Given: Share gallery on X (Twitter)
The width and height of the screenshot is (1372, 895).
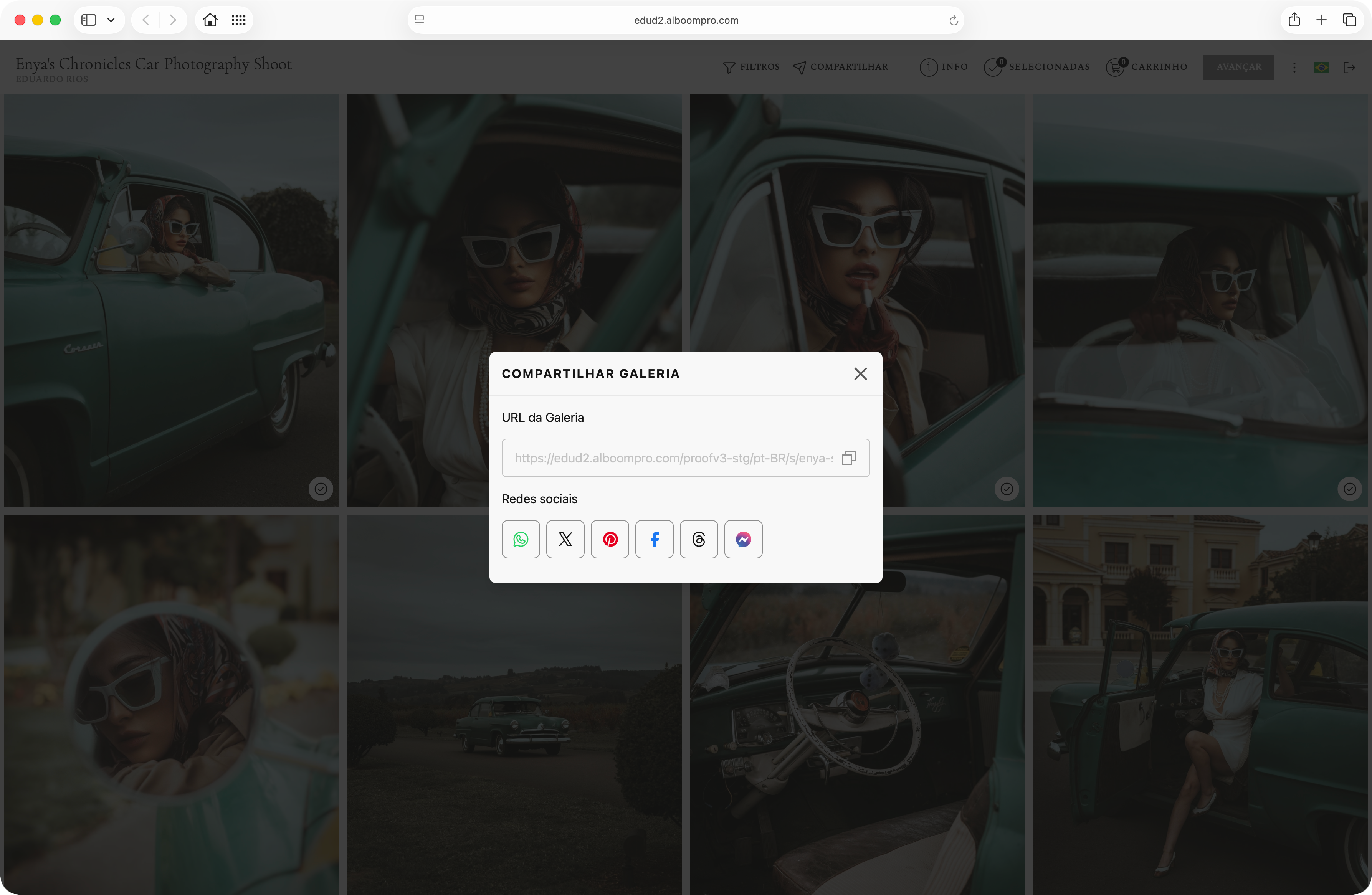Looking at the screenshot, I should point(565,540).
